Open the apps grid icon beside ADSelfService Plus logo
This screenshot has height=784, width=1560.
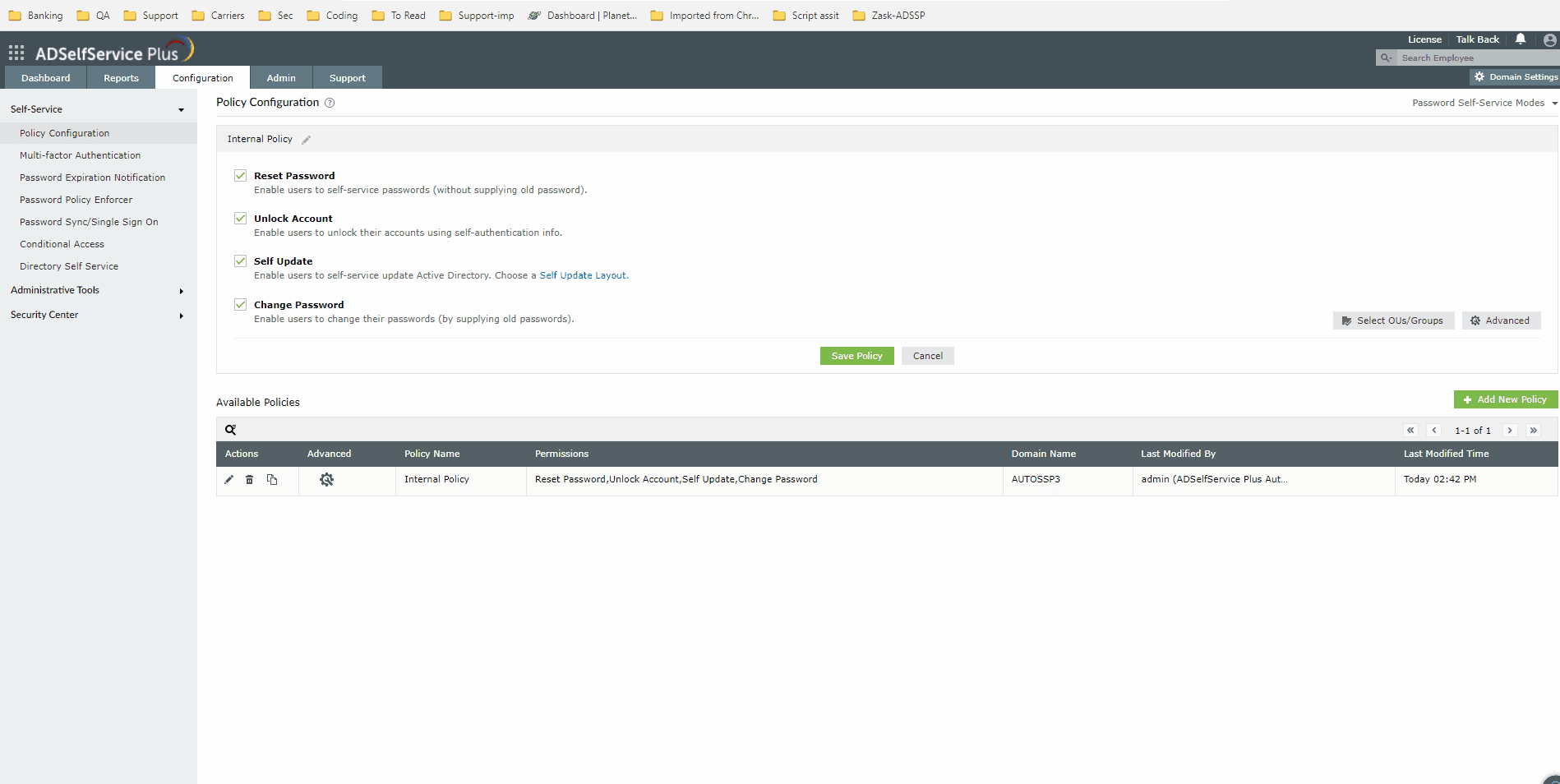tap(16, 52)
